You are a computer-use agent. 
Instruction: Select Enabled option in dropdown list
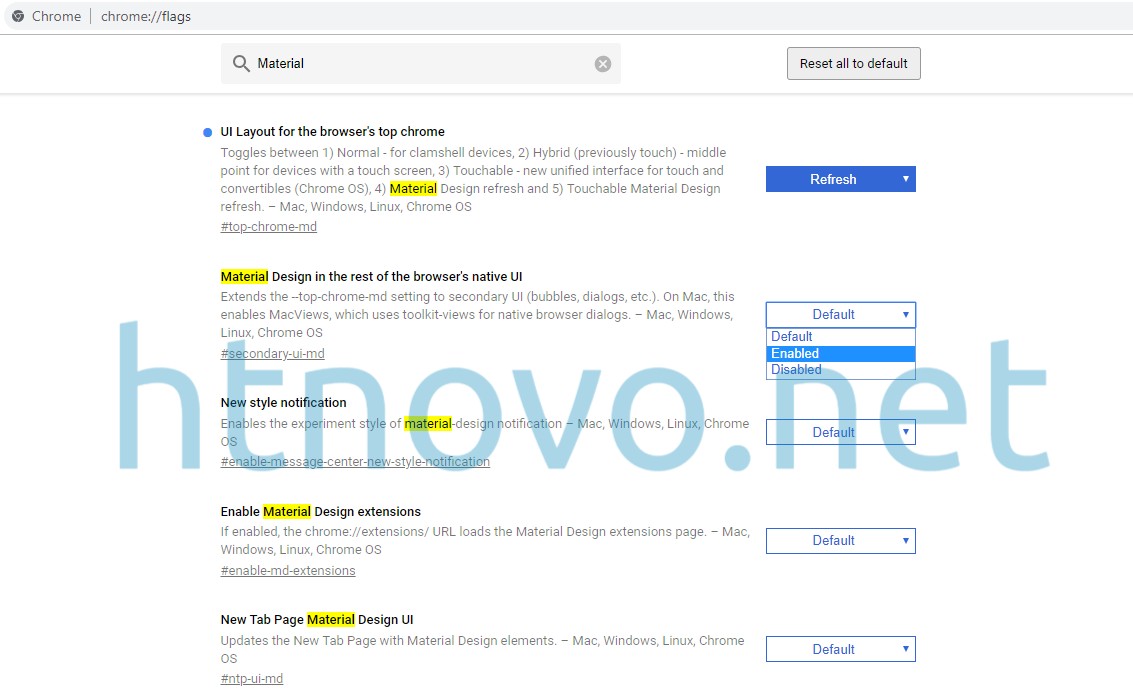840,353
